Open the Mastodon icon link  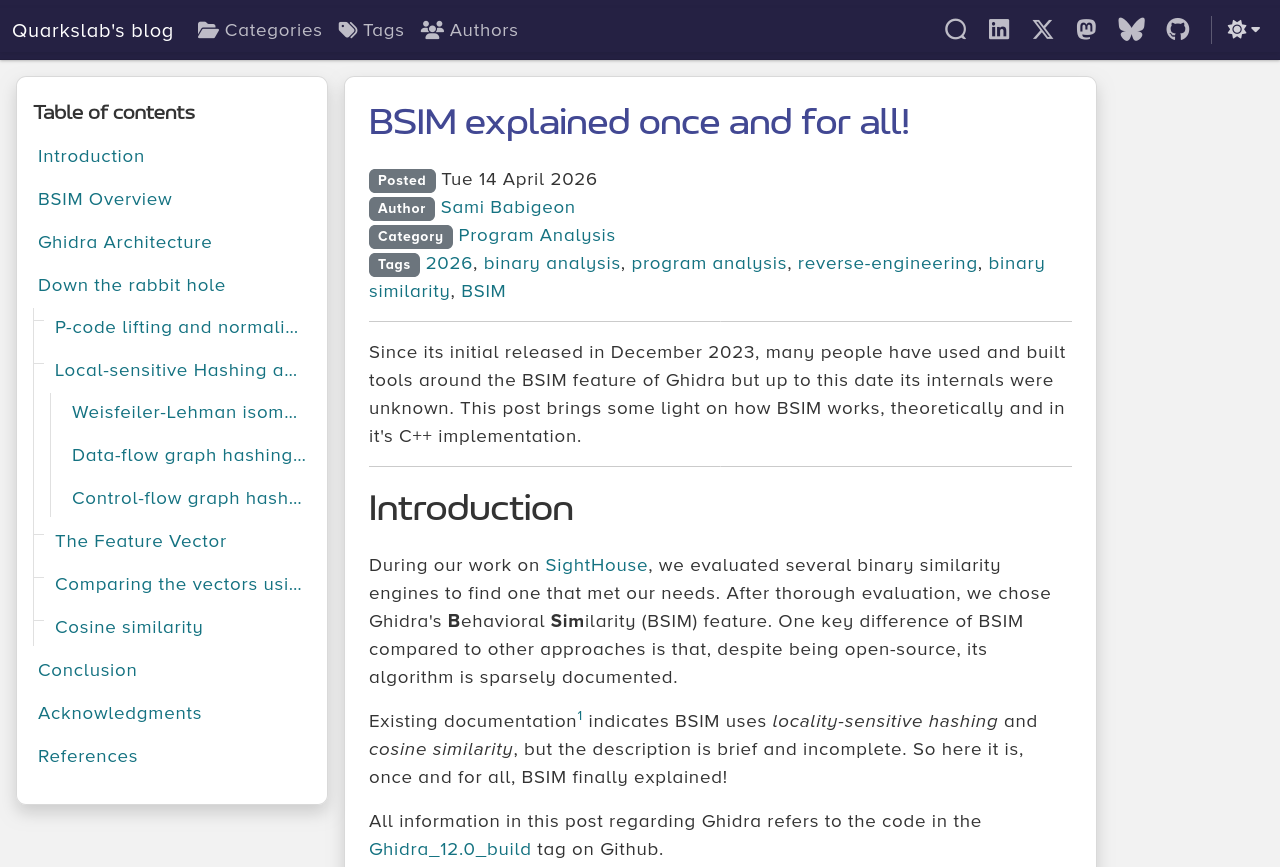[x=1086, y=30]
